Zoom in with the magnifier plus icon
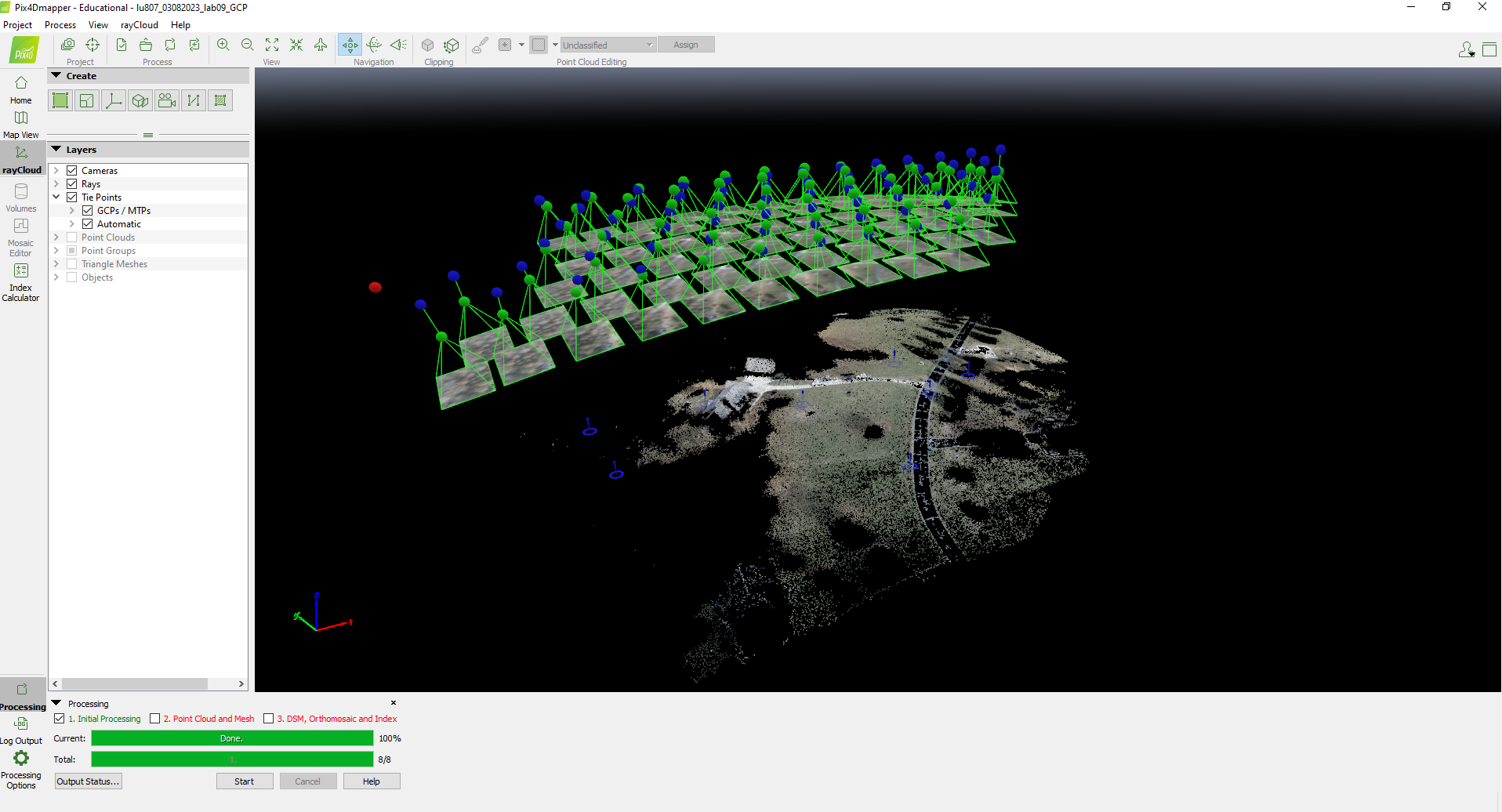The image size is (1502, 812). (223, 45)
